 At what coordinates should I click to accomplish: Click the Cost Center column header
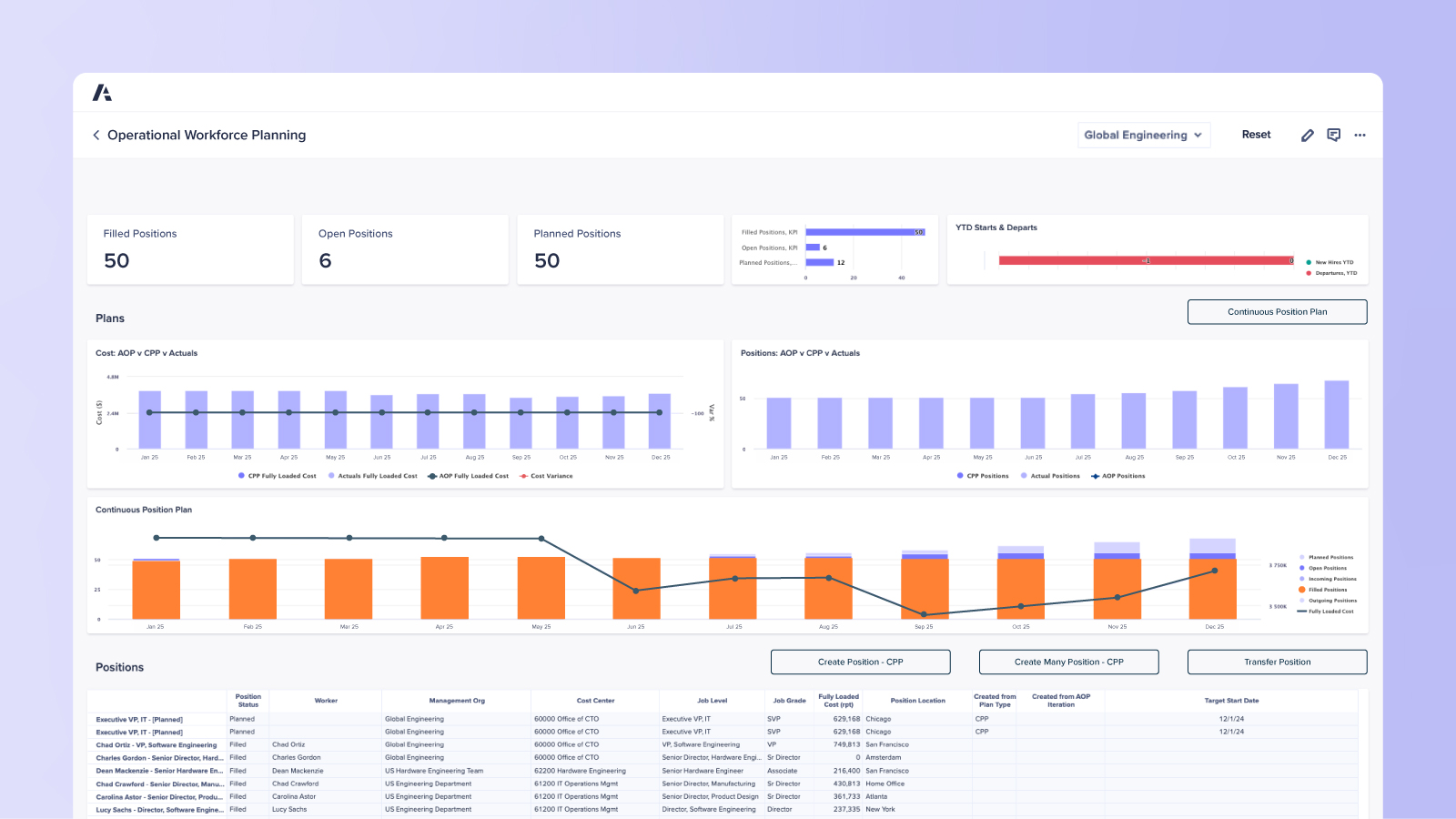(x=594, y=700)
